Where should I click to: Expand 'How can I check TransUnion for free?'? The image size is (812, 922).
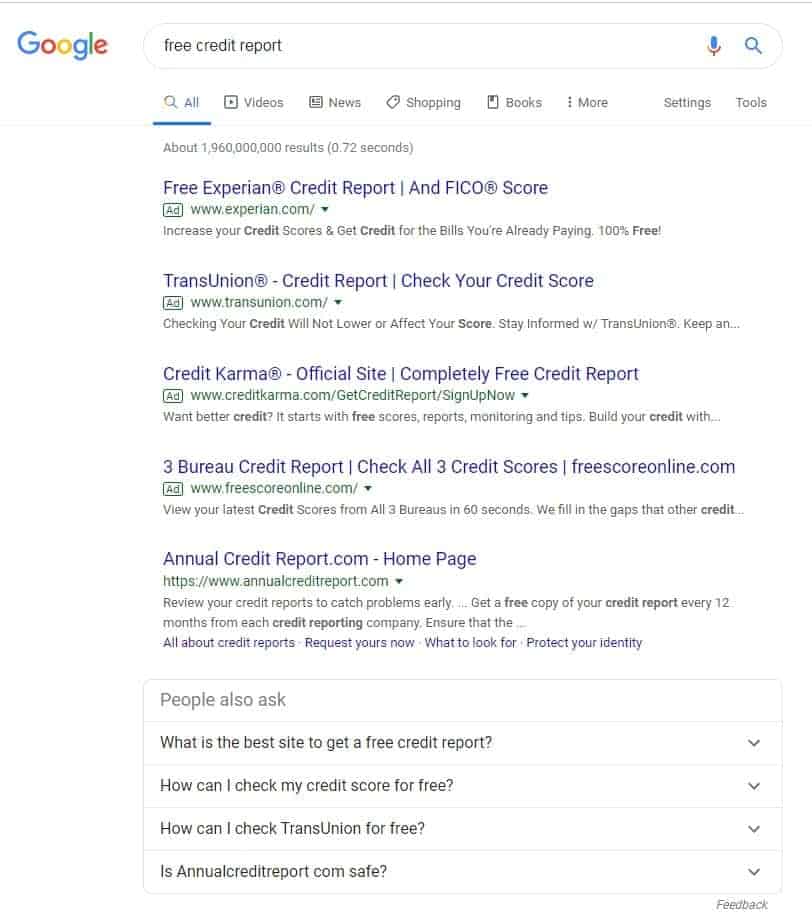(x=462, y=829)
